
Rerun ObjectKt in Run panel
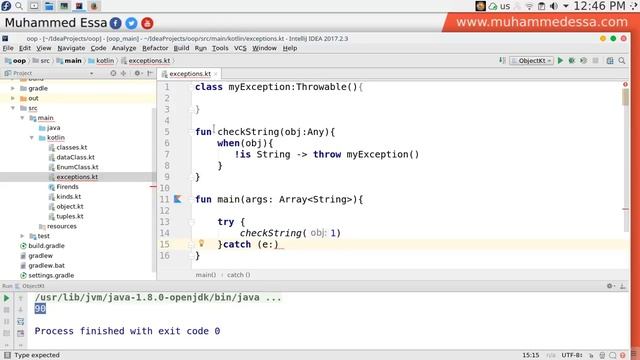click(x=7, y=298)
